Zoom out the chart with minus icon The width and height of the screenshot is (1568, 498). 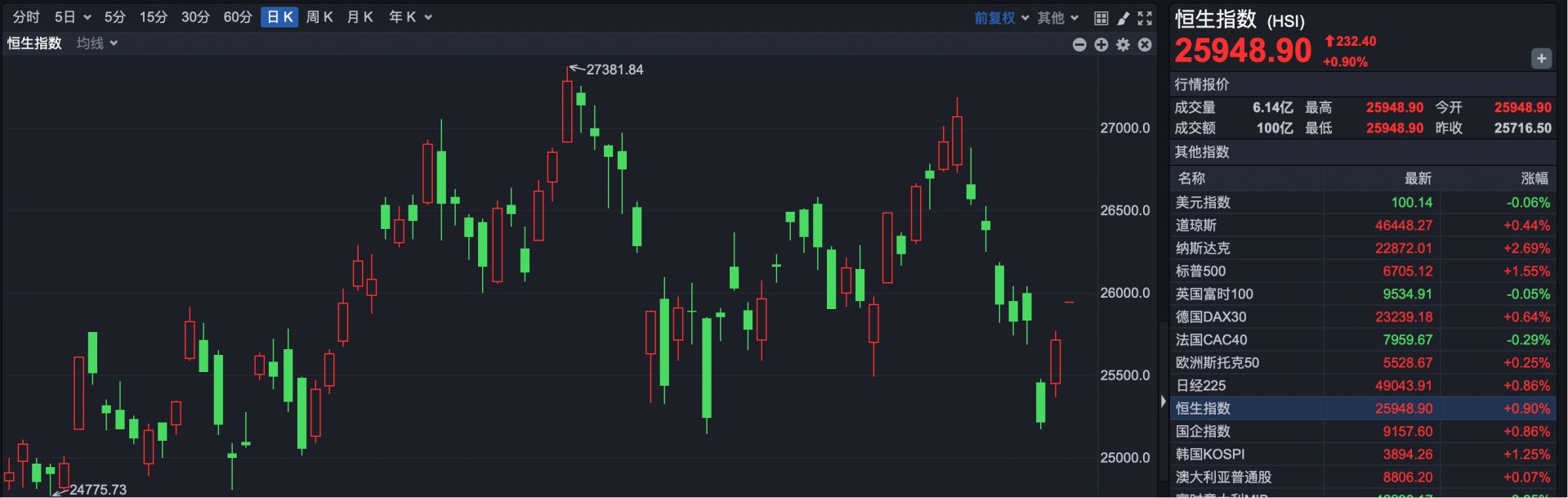[x=1079, y=45]
